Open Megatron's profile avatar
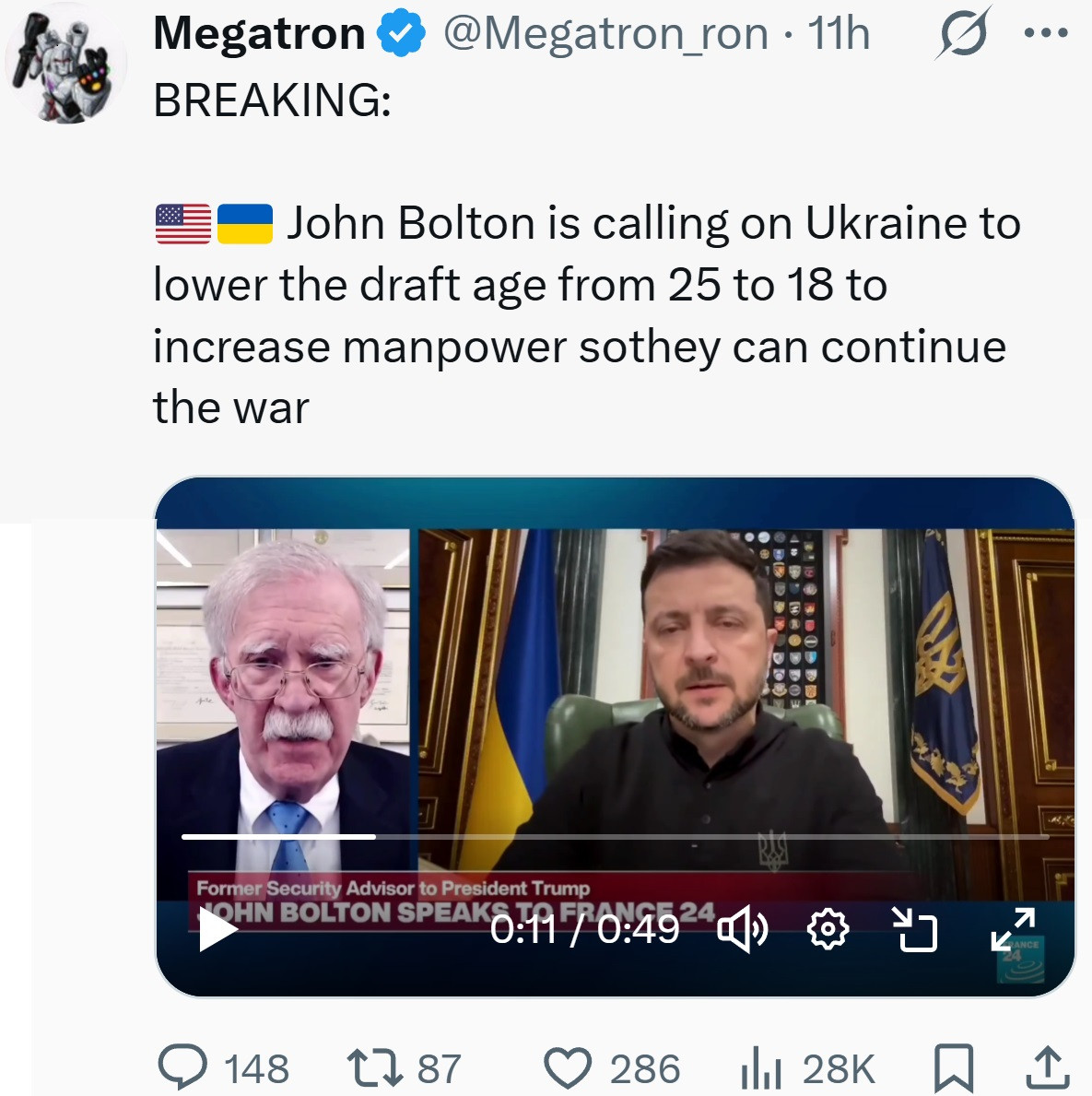 pyautogui.click(x=66, y=65)
